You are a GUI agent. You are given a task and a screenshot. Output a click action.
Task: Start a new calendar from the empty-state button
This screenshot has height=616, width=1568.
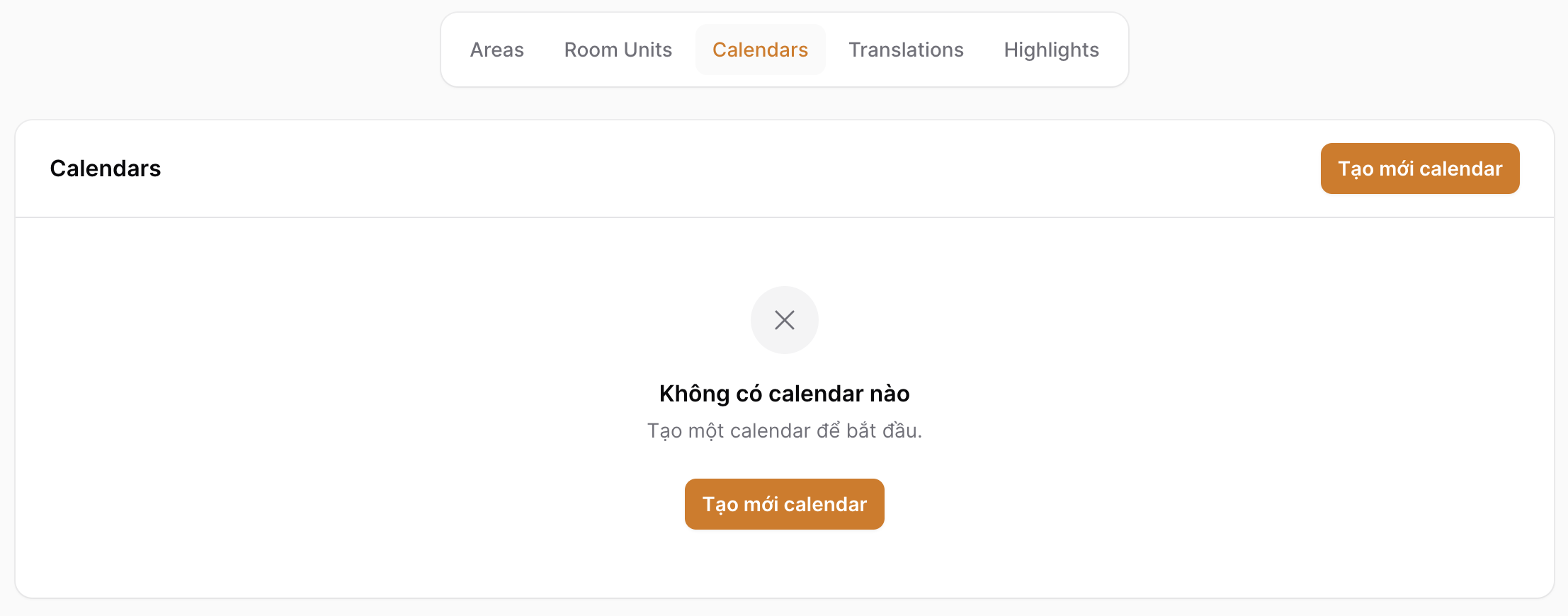784,504
